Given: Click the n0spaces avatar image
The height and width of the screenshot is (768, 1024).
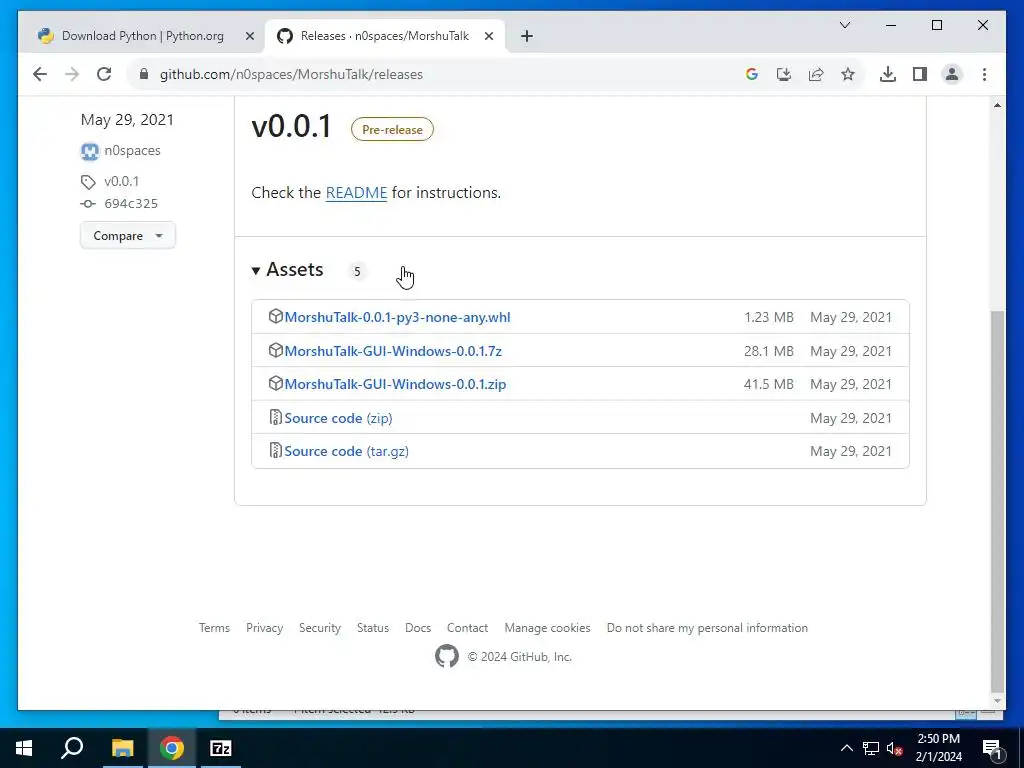Looking at the screenshot, I should coord(89,152).
